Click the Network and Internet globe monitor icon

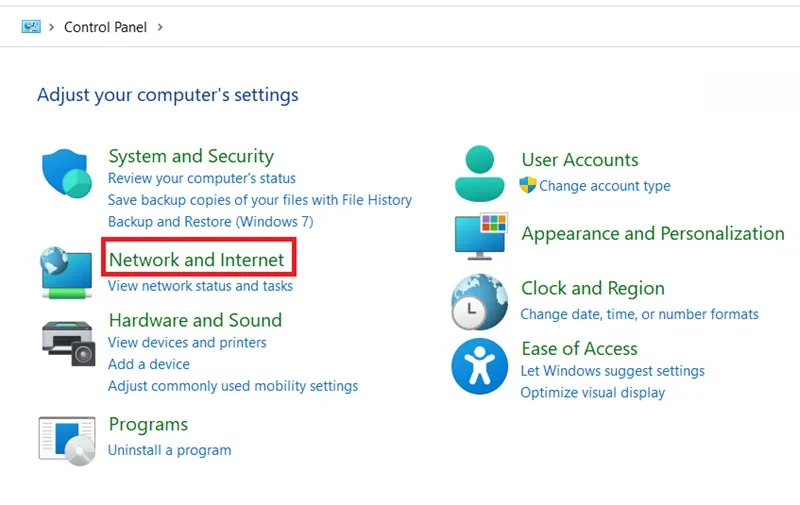pyautogui.click(x=66, y=272)
